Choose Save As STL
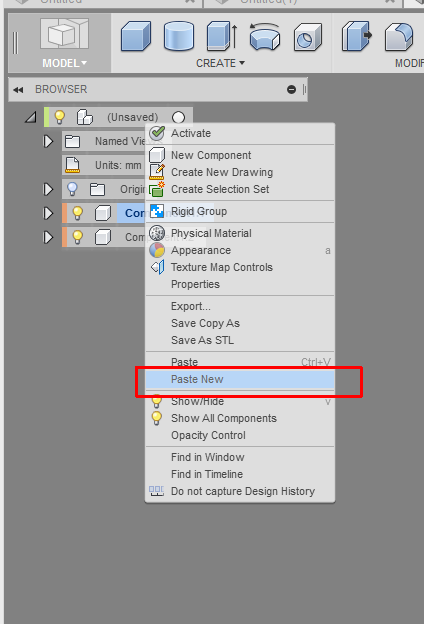Viewport: 424px width, 624px height. click(240, 341)
